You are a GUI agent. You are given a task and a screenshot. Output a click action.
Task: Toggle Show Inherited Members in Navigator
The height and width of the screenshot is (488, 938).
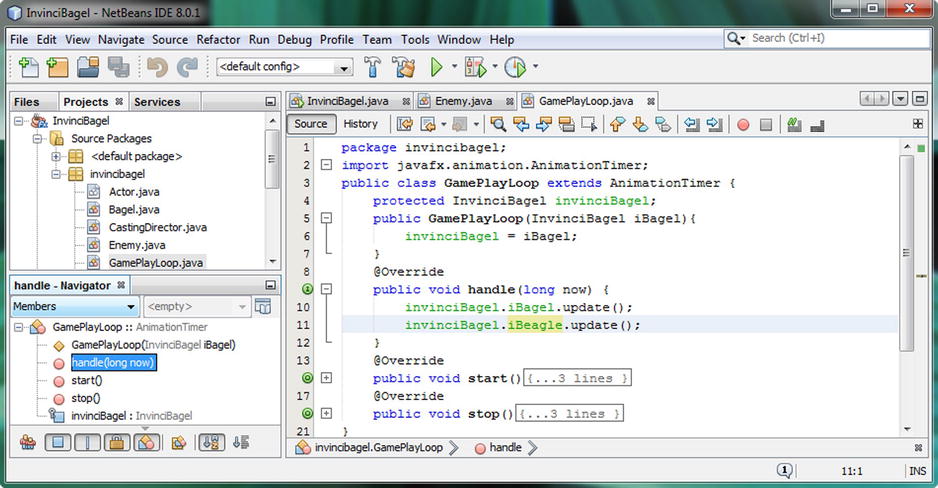coord(28,443)
